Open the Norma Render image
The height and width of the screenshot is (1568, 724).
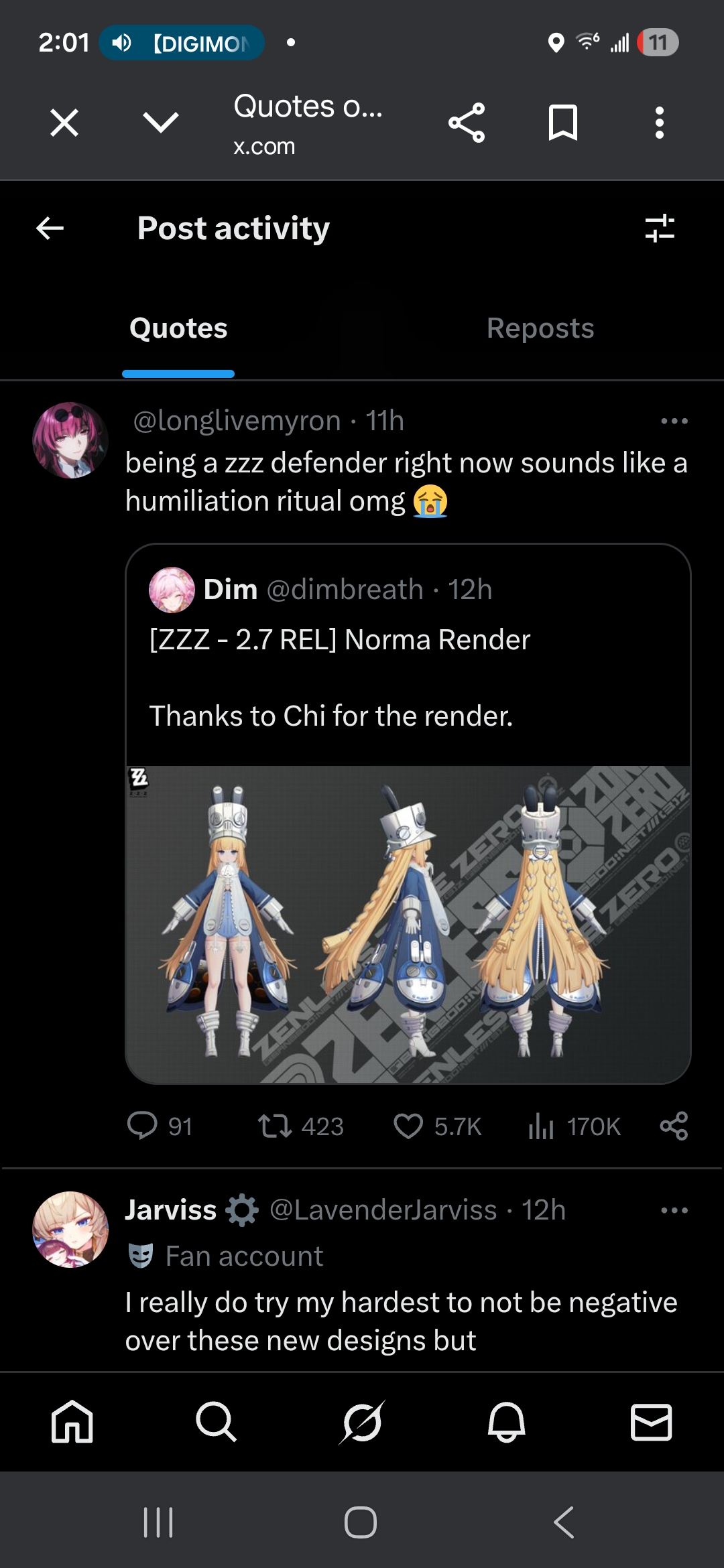408,924
